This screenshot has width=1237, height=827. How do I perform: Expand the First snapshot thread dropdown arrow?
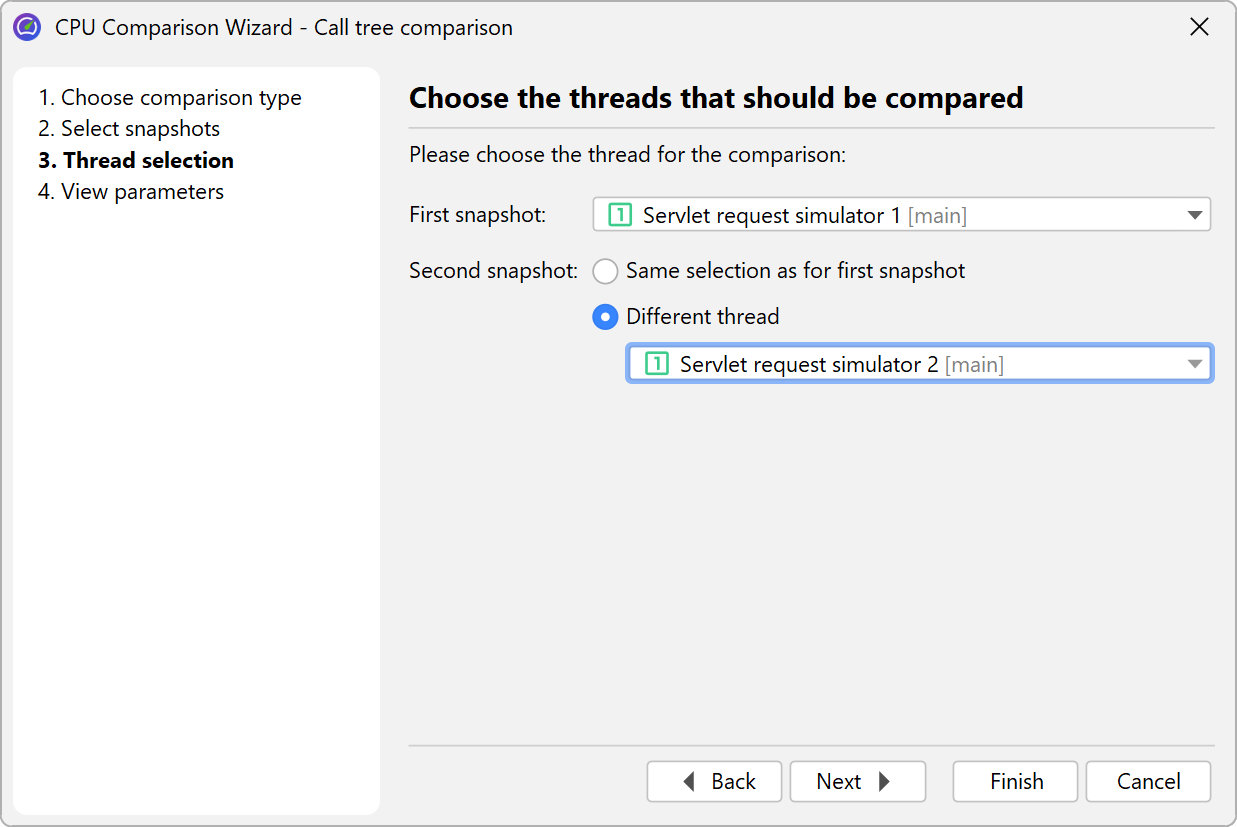[x=1194, y=215]
